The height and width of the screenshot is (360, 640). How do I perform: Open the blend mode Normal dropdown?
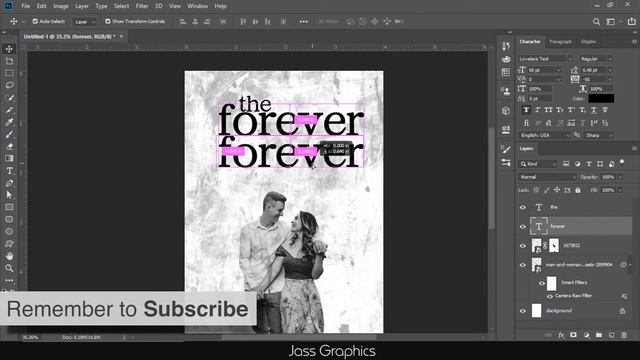(547, 177)
